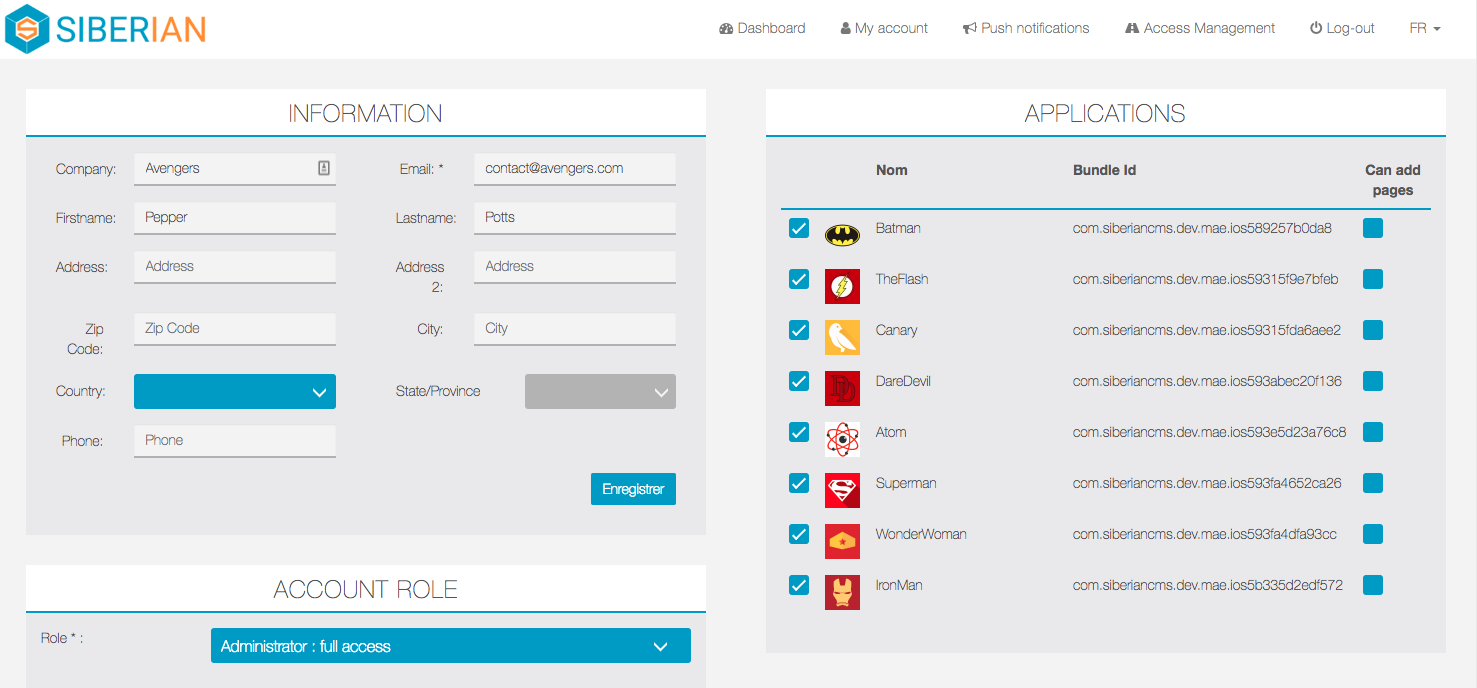Select the DareDevil app icon
This screenshot has width=1477, height=688.
click(842, 388)
